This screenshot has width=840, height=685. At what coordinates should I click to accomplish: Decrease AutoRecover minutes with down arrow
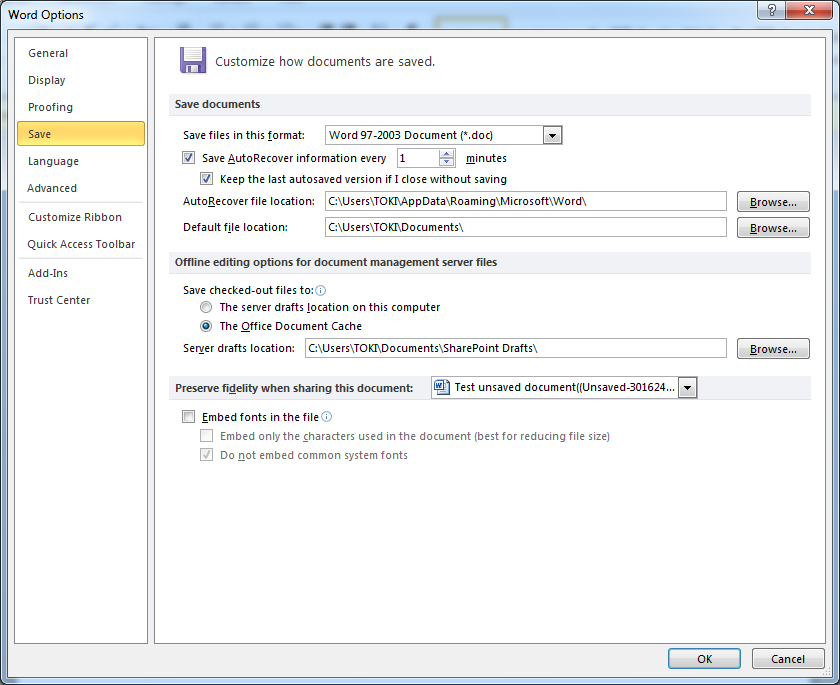tap(446, 162)
